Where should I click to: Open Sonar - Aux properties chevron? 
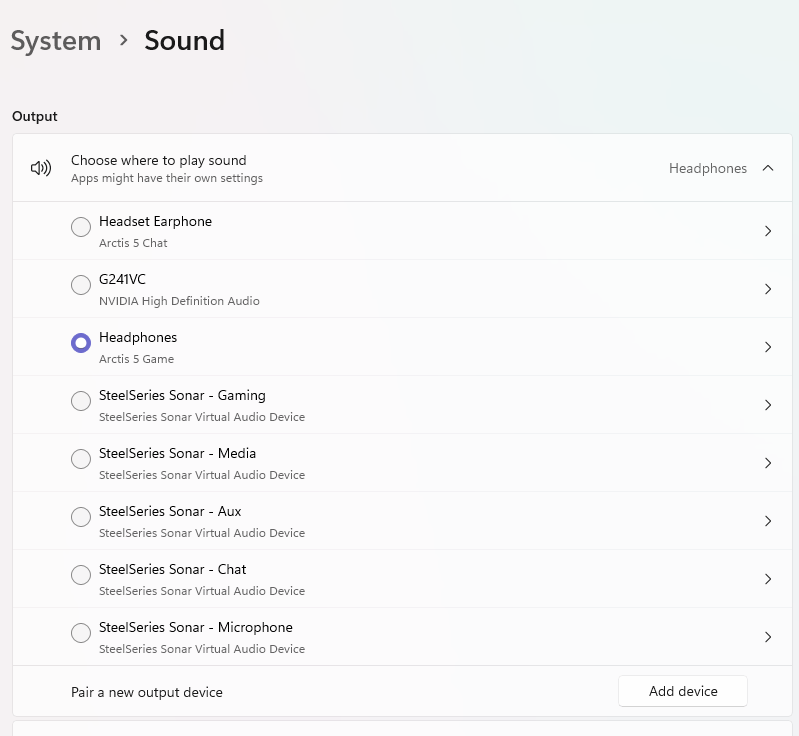point(768,521)
